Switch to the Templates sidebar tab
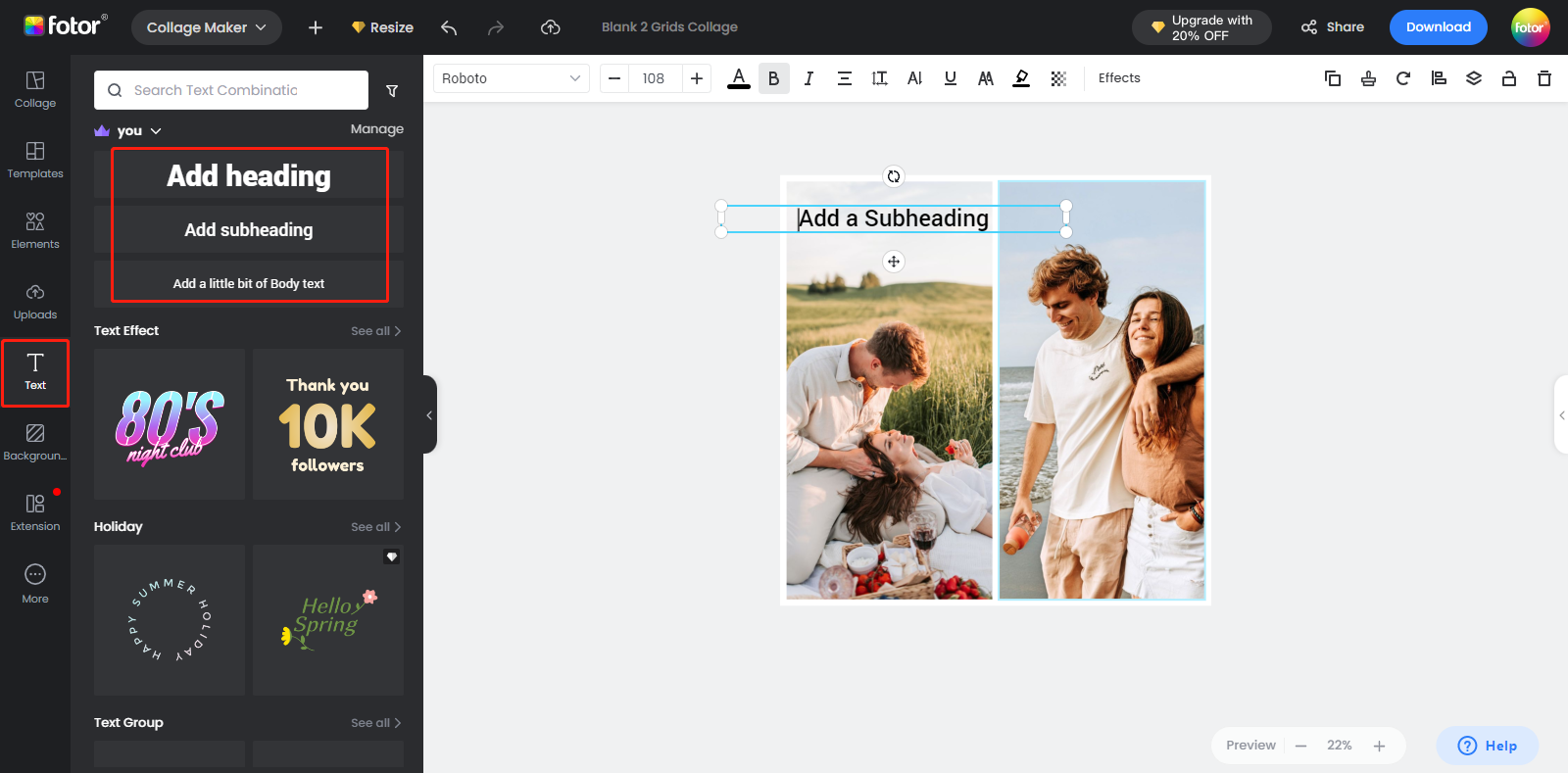 click(35, 160)
